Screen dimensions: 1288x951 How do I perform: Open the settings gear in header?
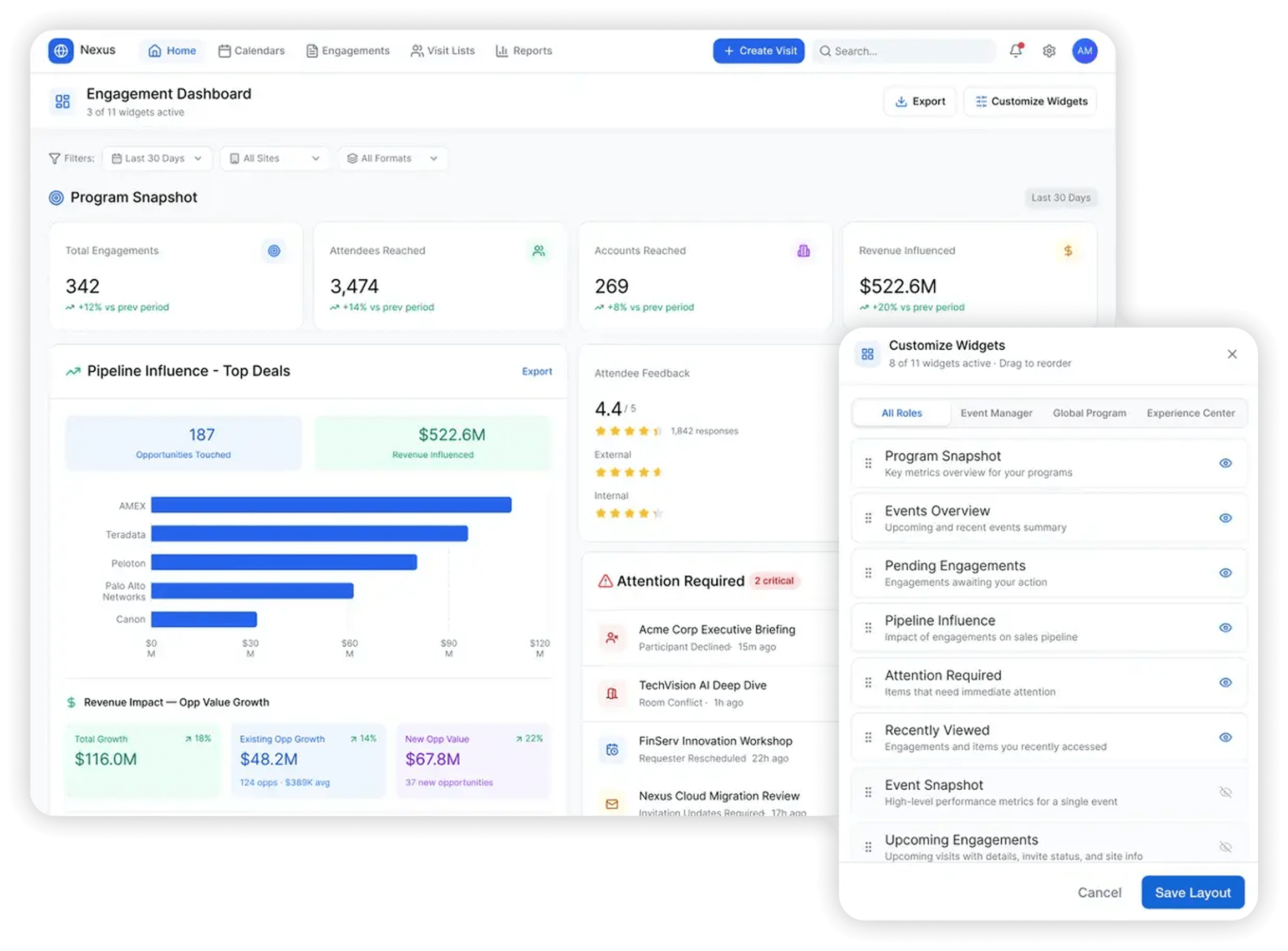[x=1050, y=51]
